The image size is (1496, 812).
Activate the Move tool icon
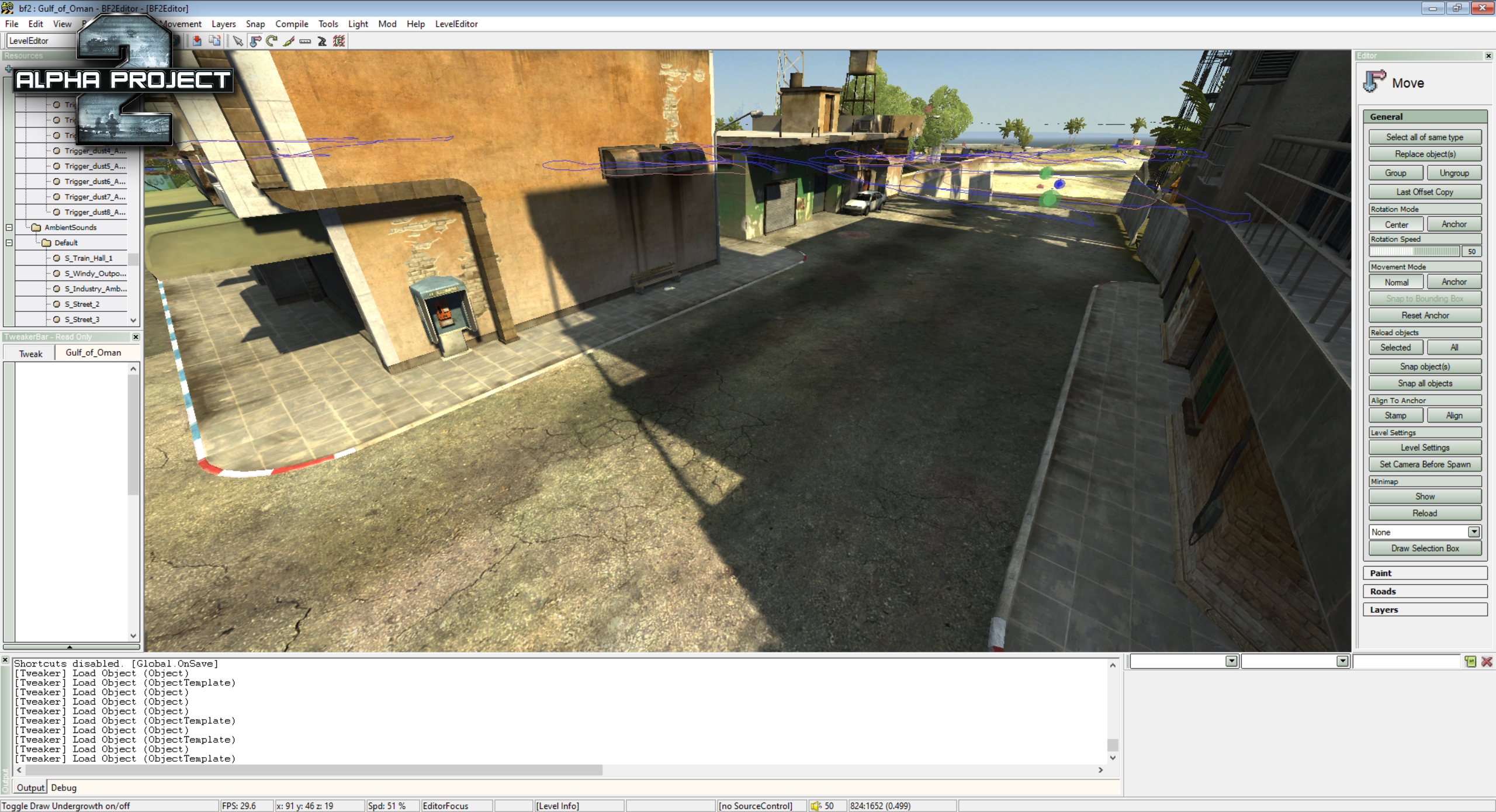click(x=255, y=41)
